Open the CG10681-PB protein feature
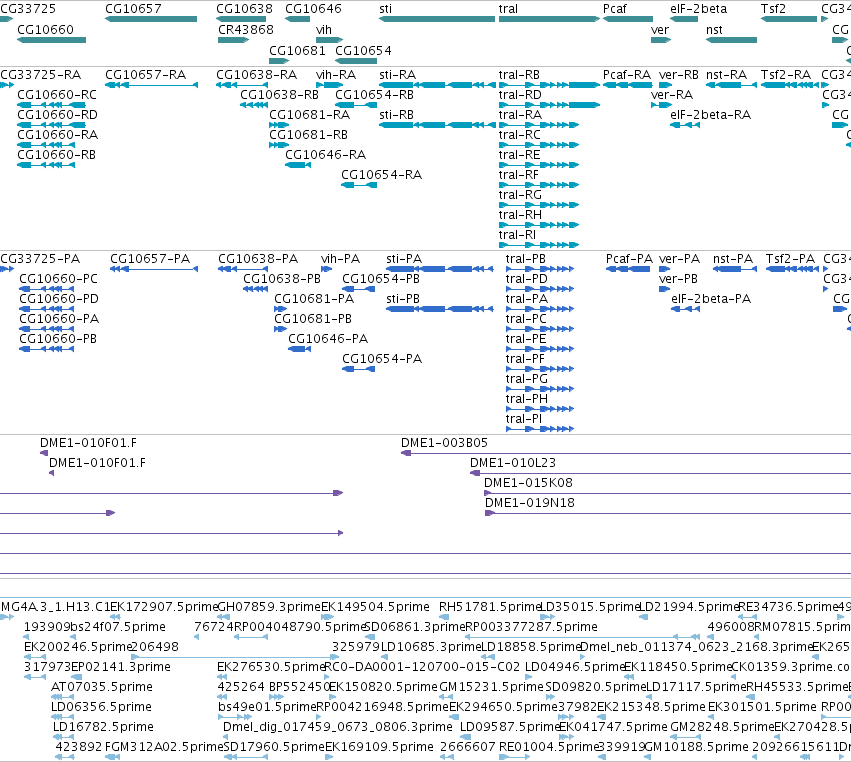Screen dimensions: 851x762 tap(281, 329)
